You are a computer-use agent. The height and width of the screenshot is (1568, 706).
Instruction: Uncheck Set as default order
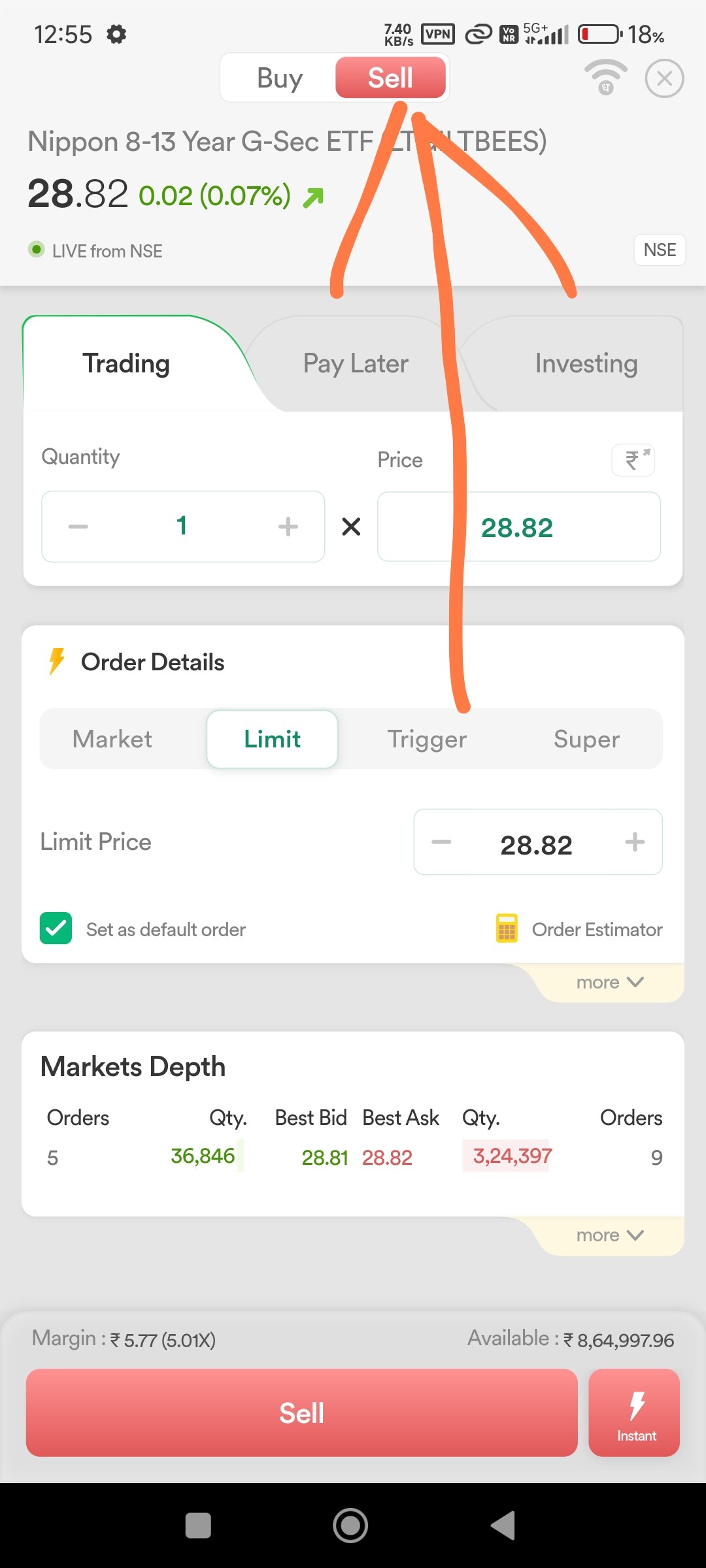coord(56,928)
